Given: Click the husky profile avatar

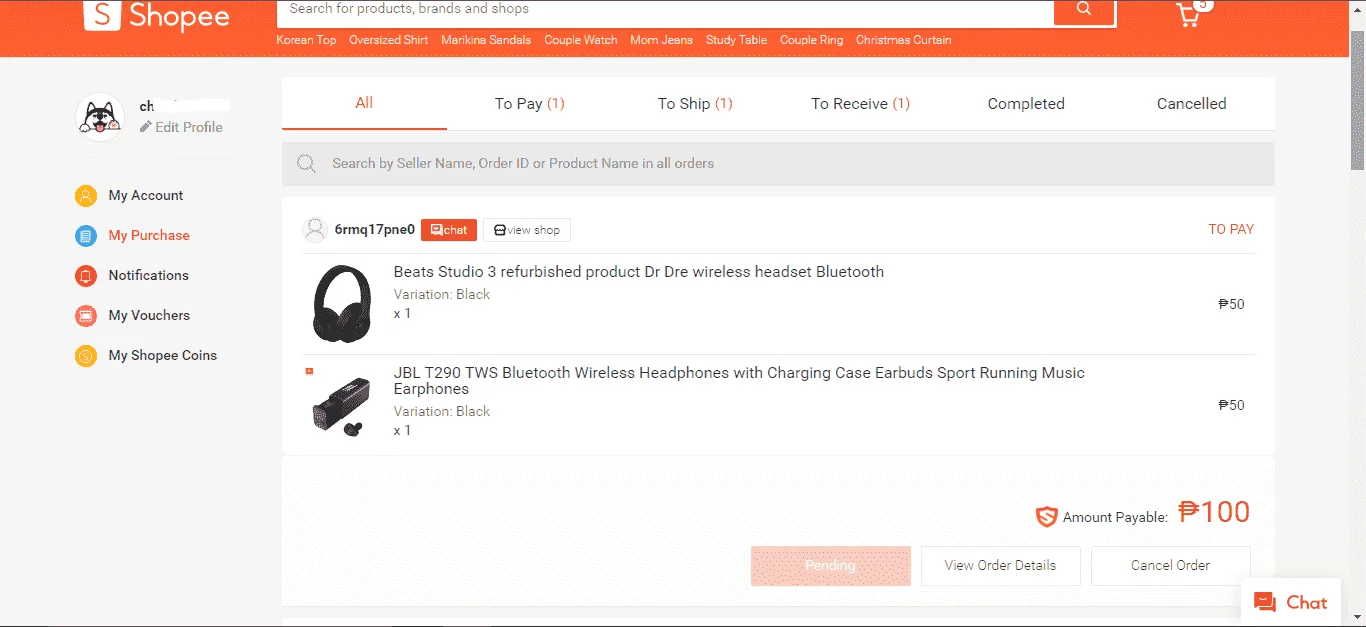Looking at the screenshot, I should tap(100, 117).
